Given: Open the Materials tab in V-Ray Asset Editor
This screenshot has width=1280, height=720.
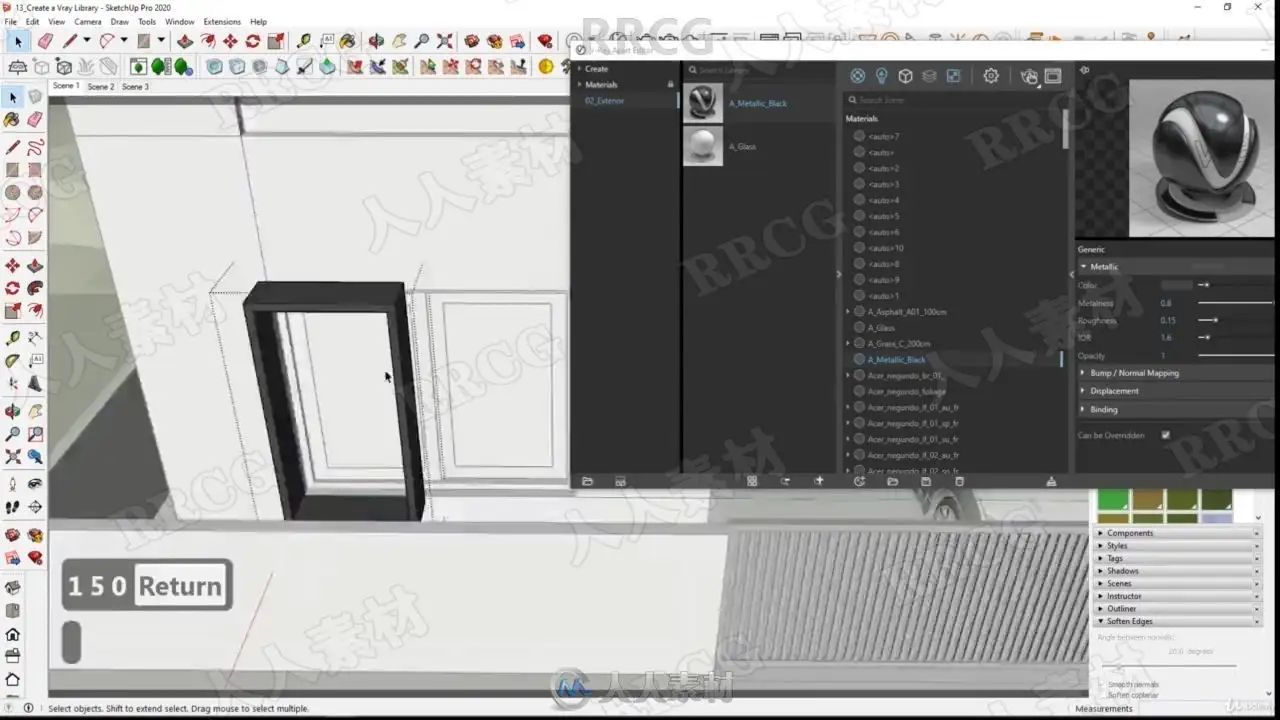Looking at the screenshot, I should [x=857, y=76].
